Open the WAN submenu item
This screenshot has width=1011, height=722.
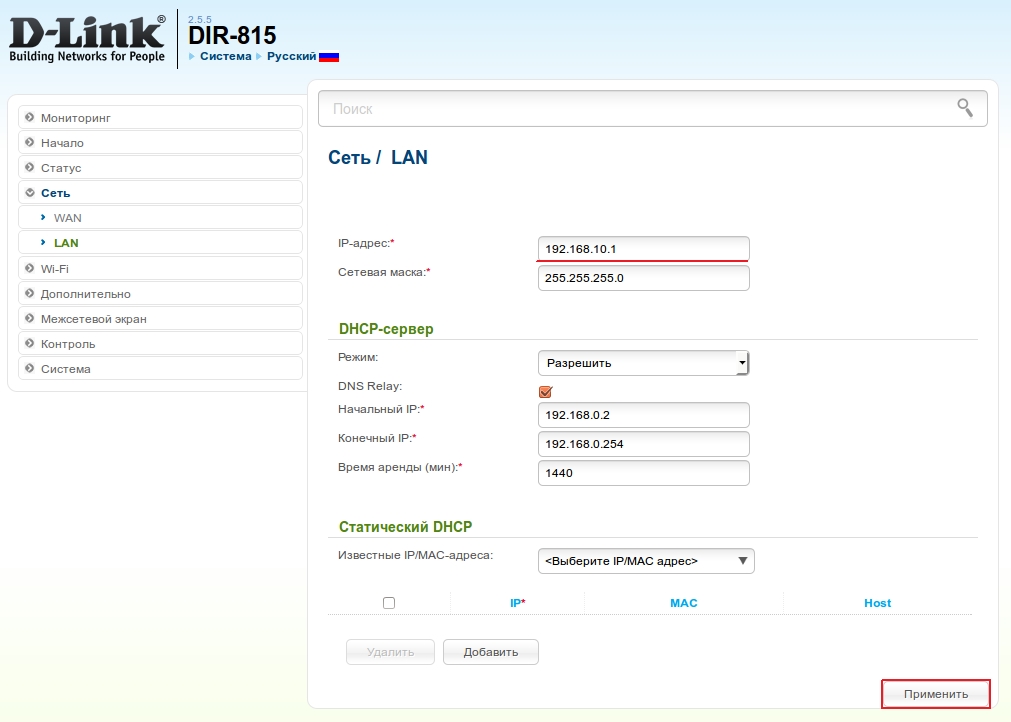tap(68, 218)
